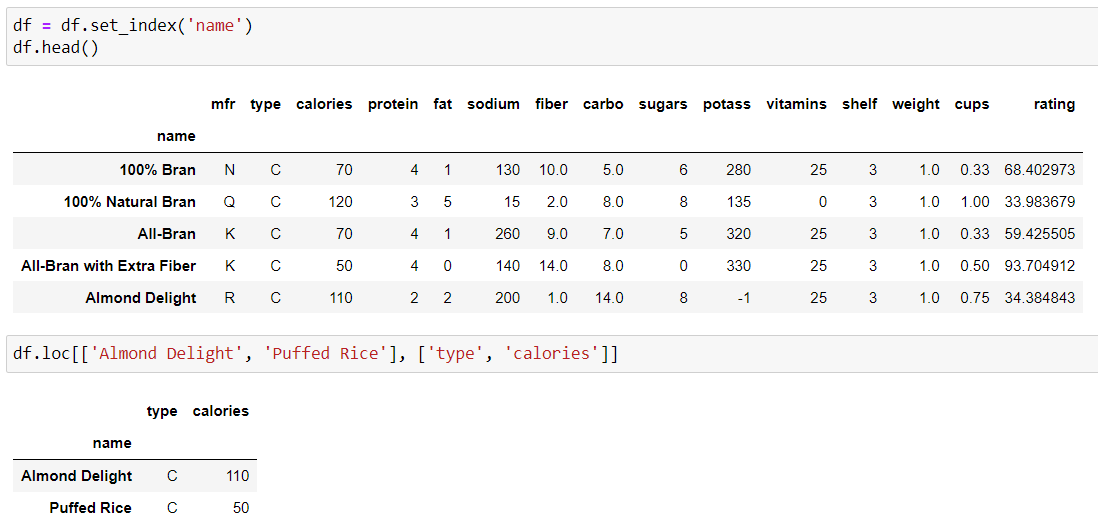Click rating value 34.384843

pos(1038,298)
